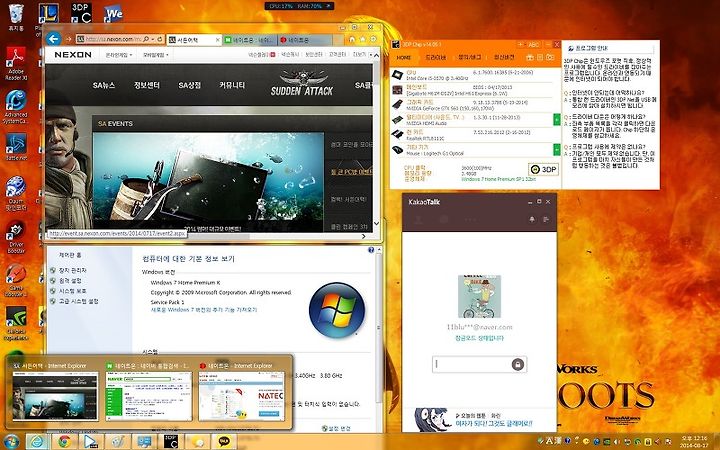Click SA EVENTS banner image
The width and height of the screenshot is (720, 450).
pyautogui.click(x=208, y=182)
